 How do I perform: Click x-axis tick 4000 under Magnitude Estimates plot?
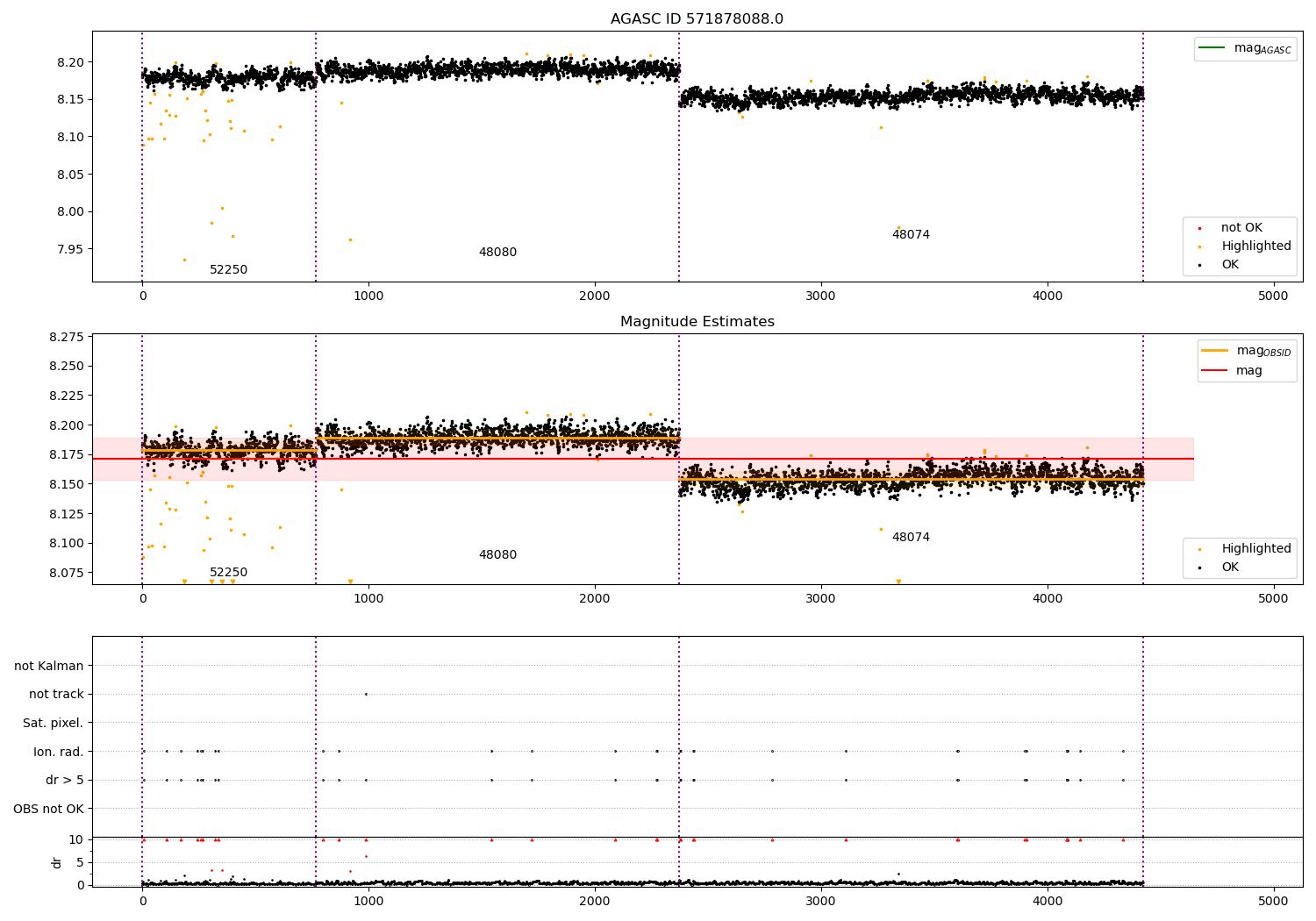click(1048, 599)
